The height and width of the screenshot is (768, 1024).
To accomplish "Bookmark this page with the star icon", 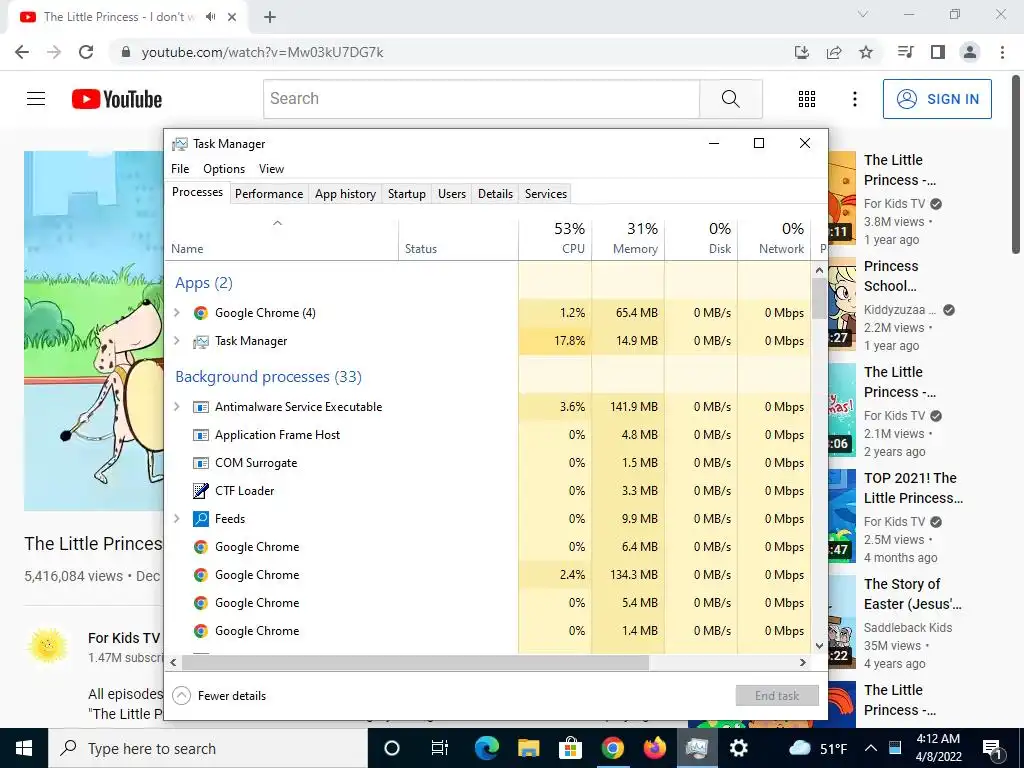I will click(866, 52).
